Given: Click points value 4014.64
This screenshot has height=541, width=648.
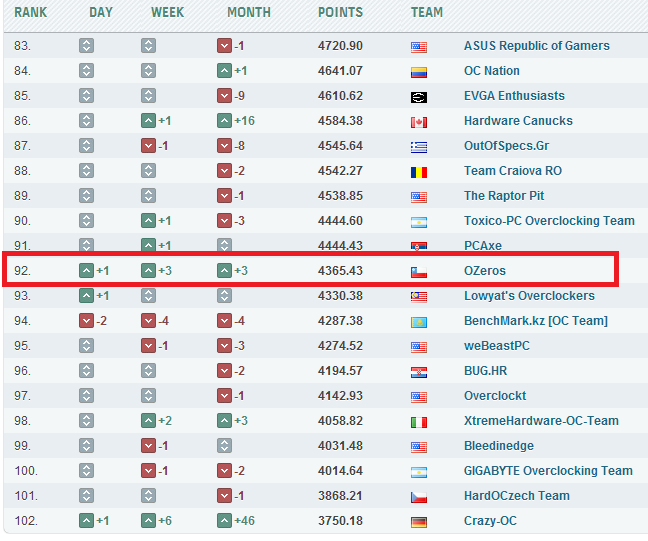Looking at the screenshot, I should [x=340, y=471].
